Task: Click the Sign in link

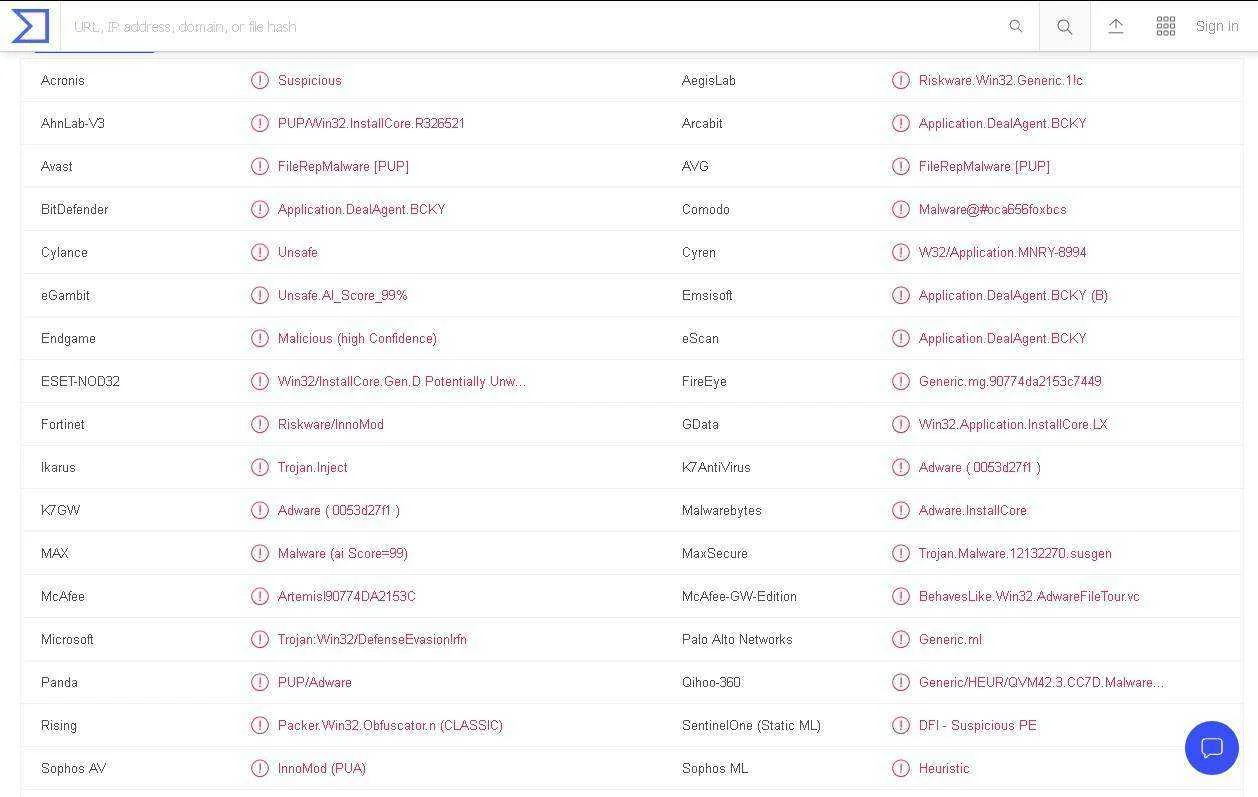Action: tap(1217, 27)
